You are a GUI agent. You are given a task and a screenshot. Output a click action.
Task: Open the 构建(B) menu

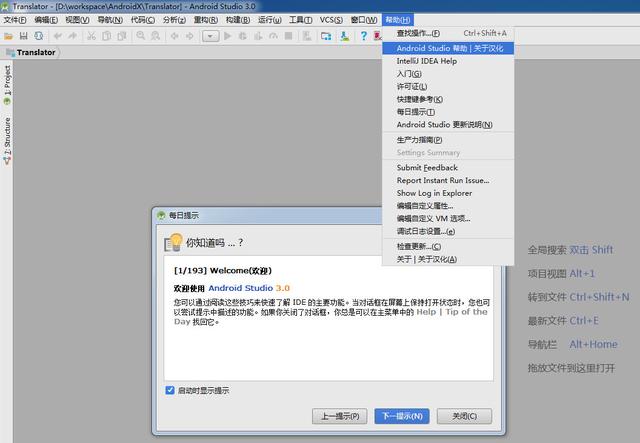tap(238, 20)
